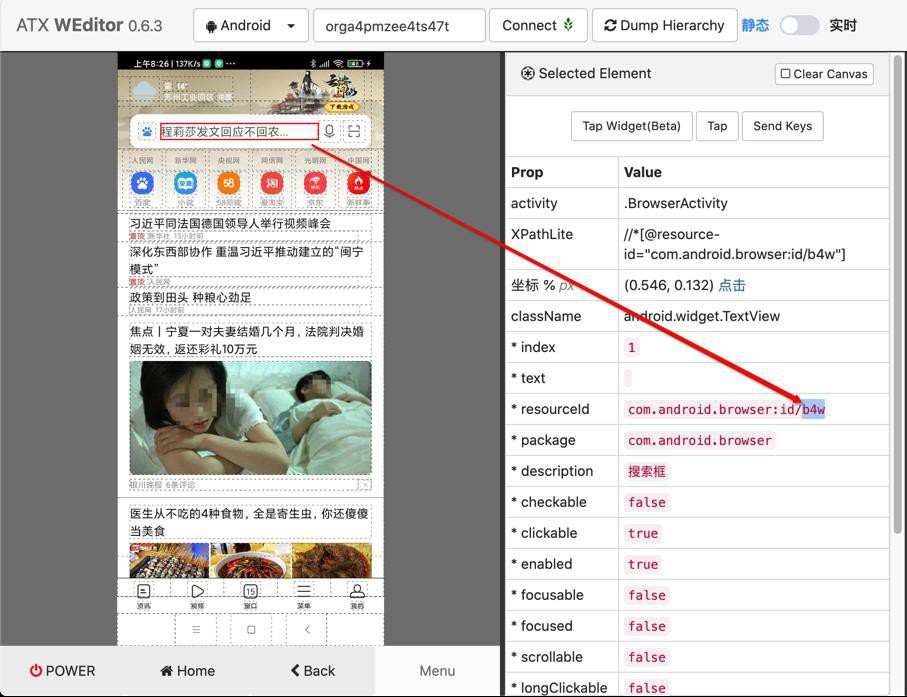Click the Menu button below the phone
Viewport: 907px width, 697px height.
point(437,671)
